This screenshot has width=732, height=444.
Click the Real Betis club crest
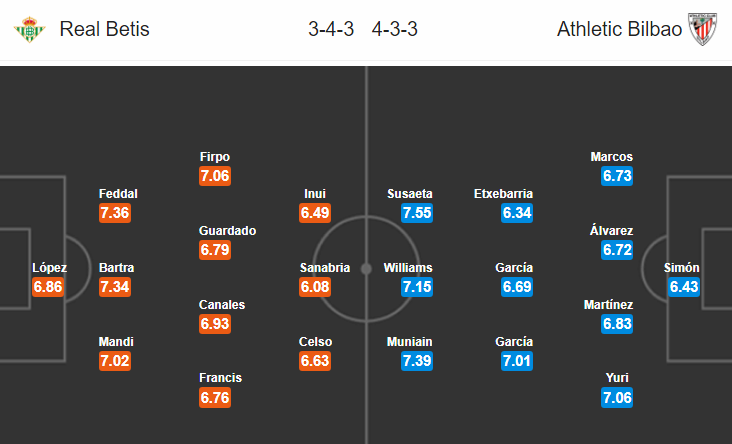(29, 29)
